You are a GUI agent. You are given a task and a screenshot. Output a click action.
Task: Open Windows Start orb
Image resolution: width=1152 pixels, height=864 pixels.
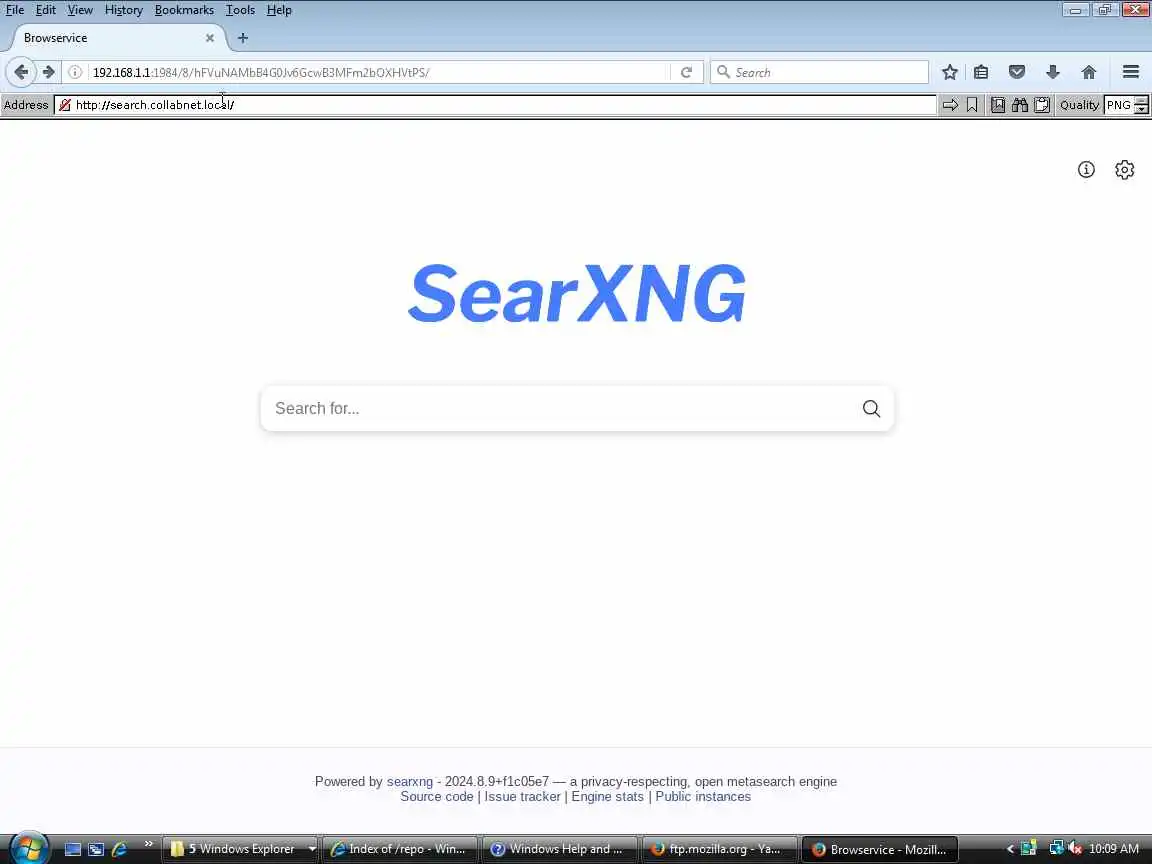click(29, 849)
